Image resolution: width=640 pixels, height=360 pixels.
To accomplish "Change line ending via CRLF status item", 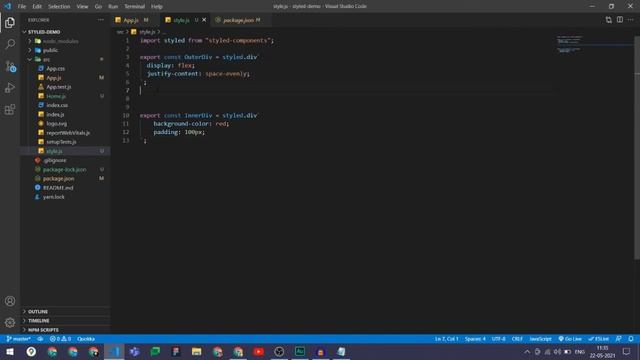I will coord(517,339).
